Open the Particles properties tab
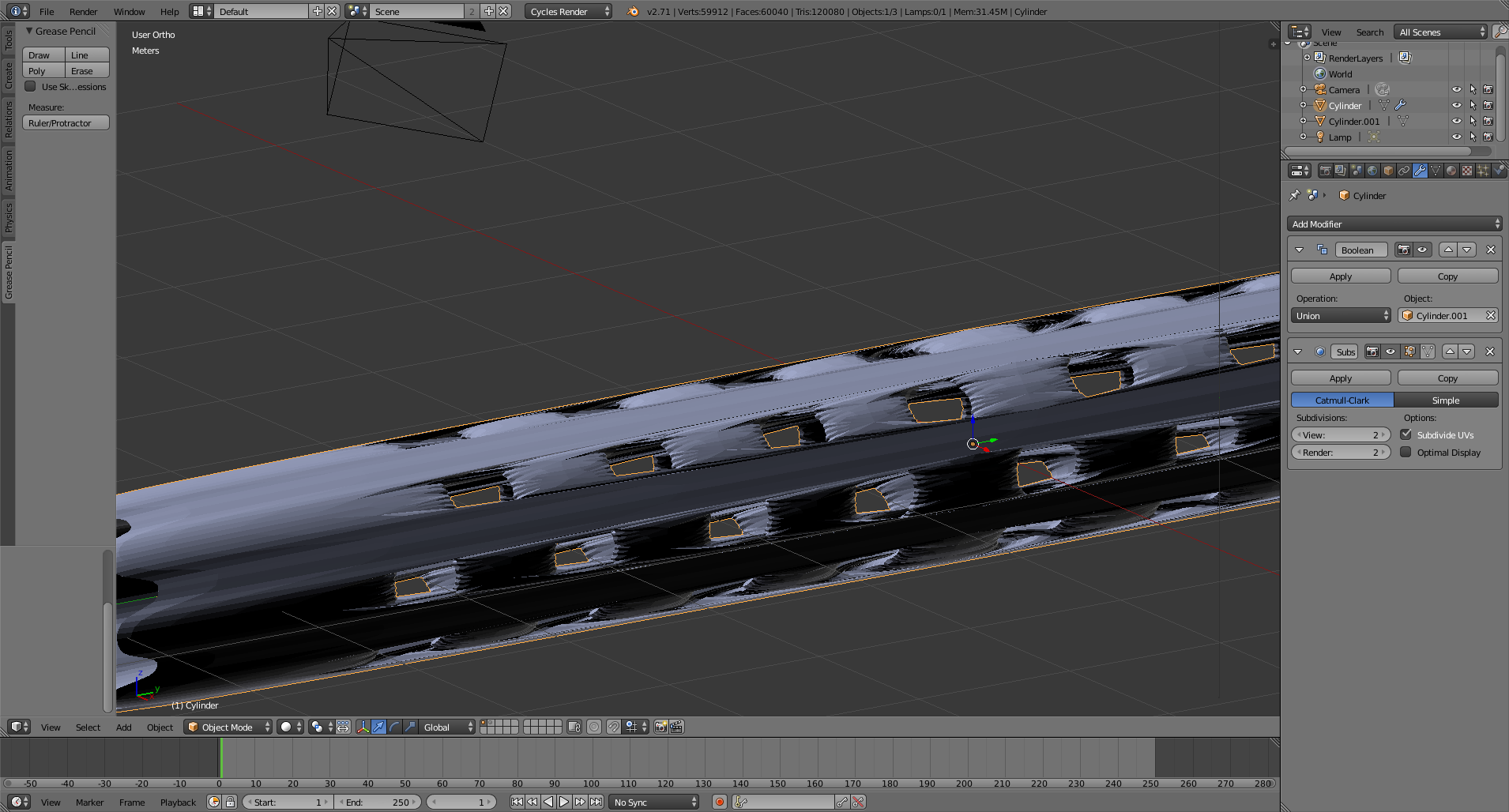Viewport: 1509px width, 812px height. 1483,171
